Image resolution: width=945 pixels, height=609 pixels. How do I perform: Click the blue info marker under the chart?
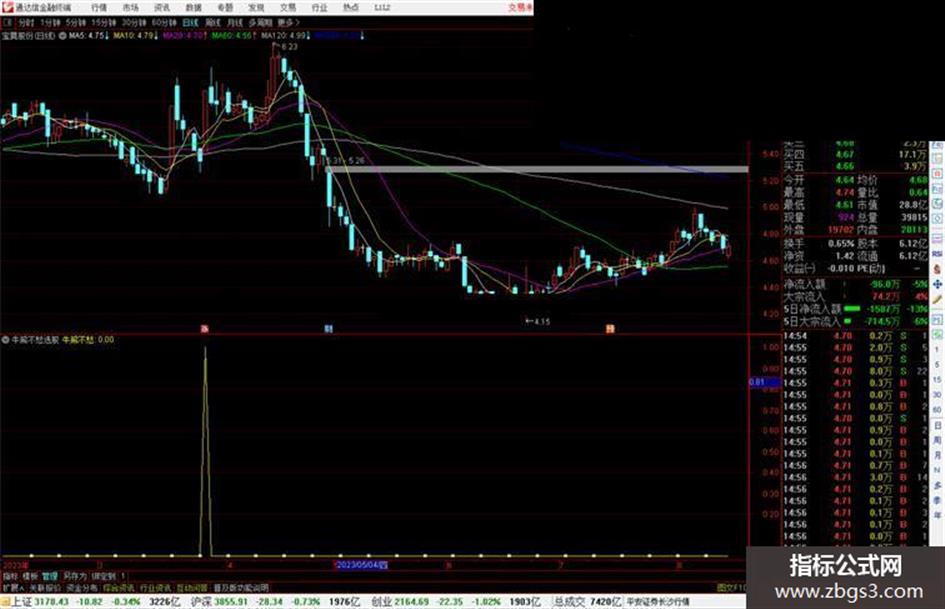click(328, 329)
